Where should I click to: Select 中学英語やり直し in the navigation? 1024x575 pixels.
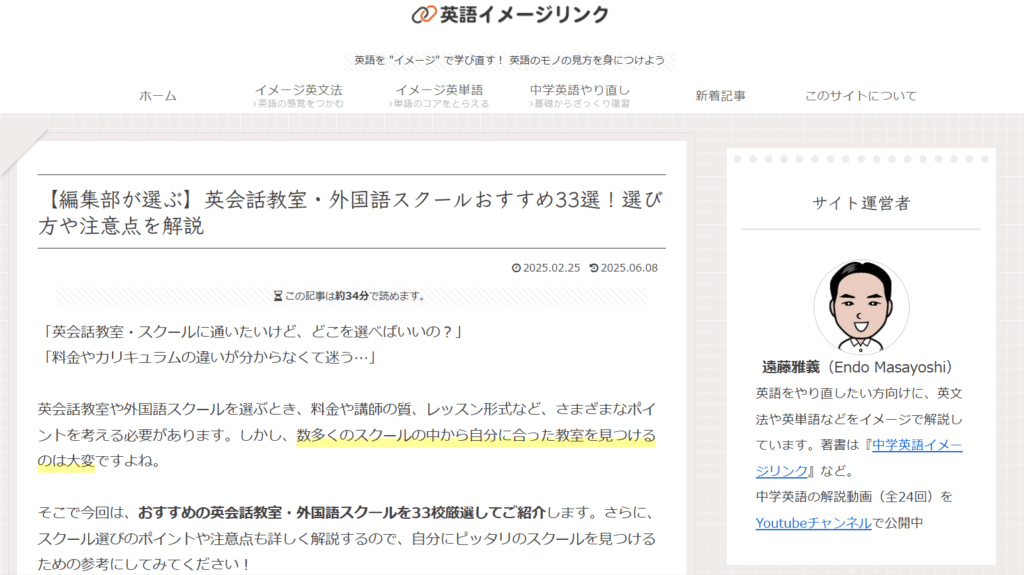[580, 90]
